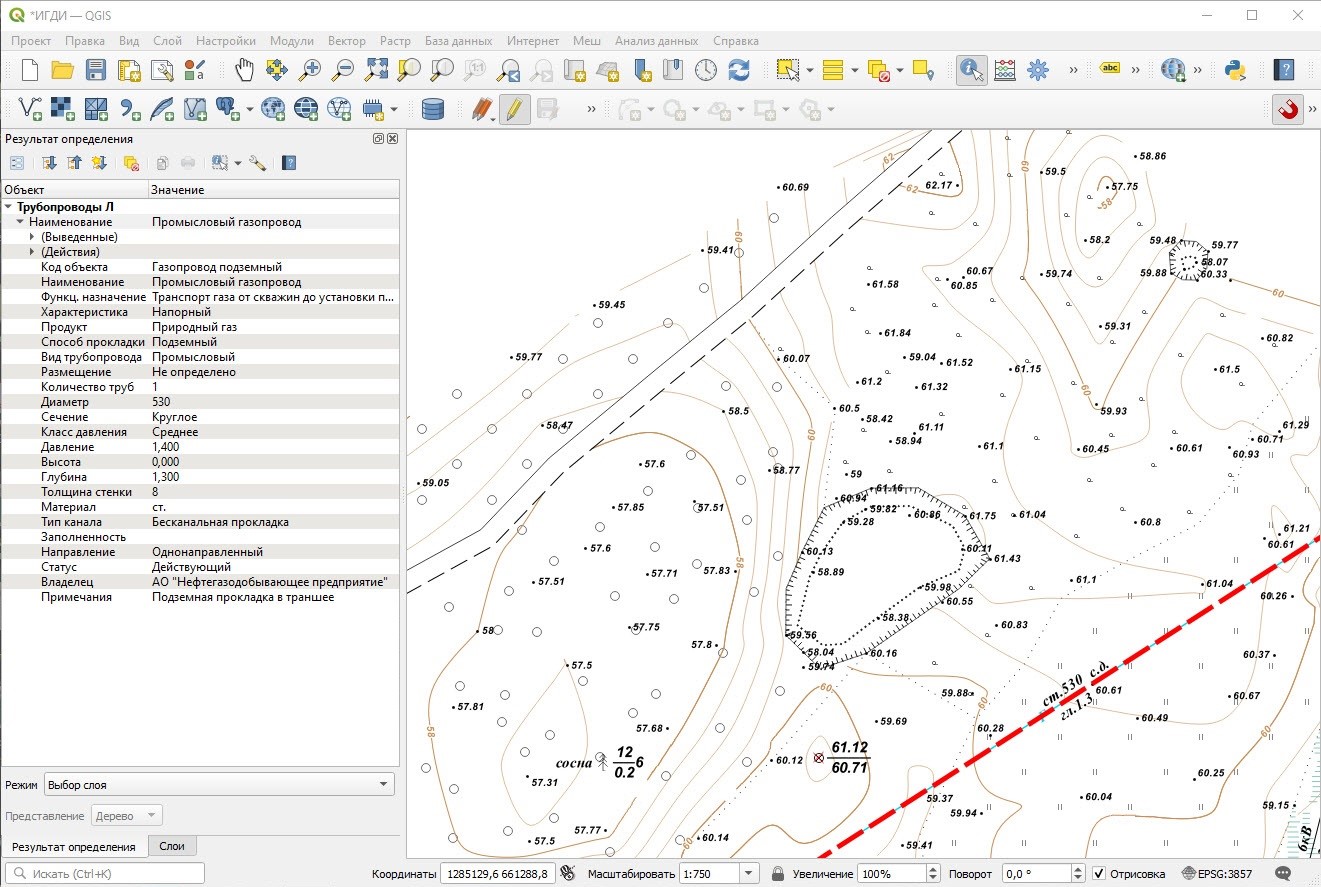Click Zoom Last magnifier with left arrow
The image size is (1321, 887).
click(x=509, y=70)
